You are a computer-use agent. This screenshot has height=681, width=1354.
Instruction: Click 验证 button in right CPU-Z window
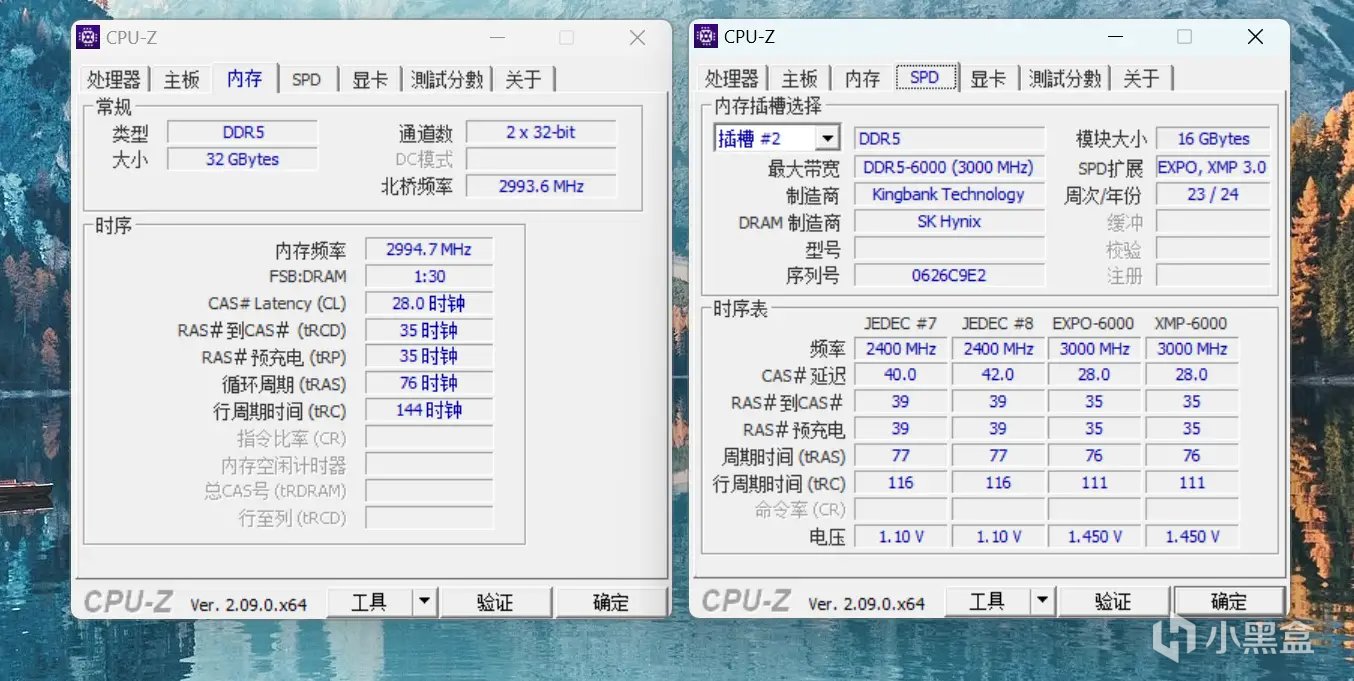tap(1113, 601)
